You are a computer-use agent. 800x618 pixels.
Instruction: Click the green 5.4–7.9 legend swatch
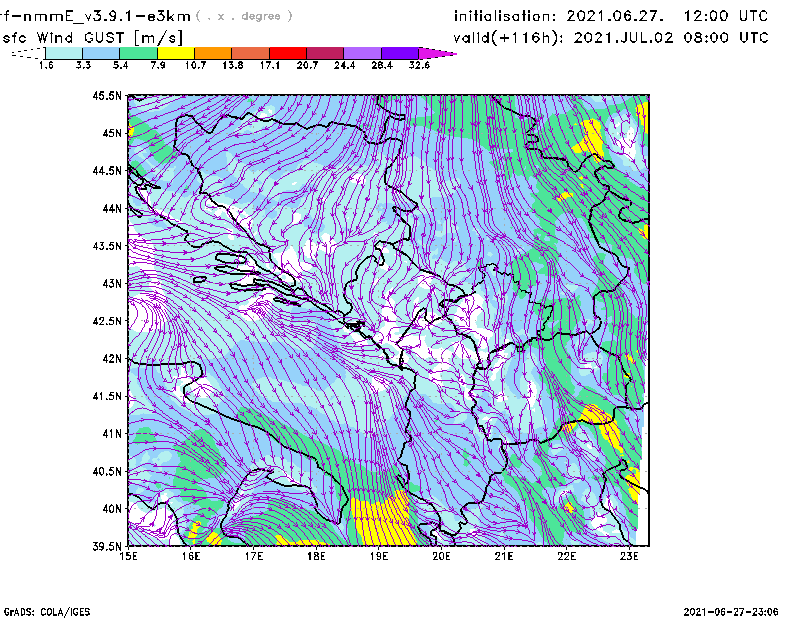pos(138,53)
